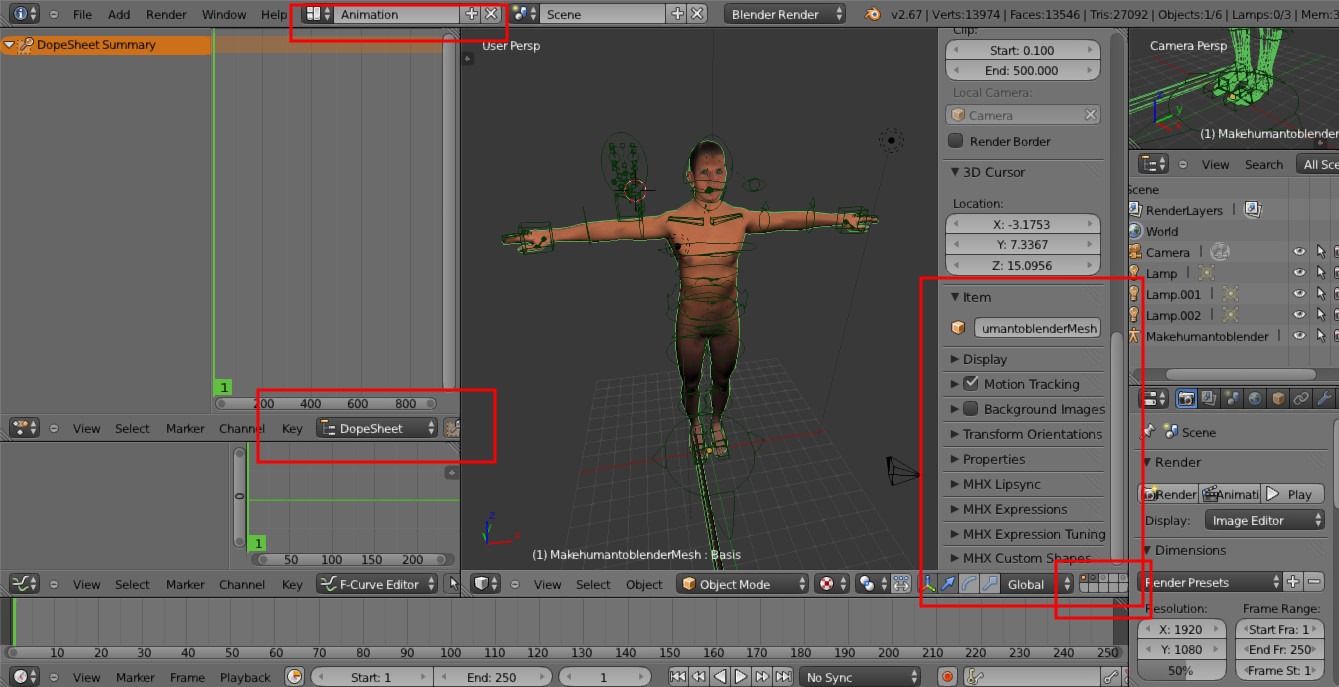Viewport: 1339px width, 687px height.
Task: Open World properties via globe icon
Action: pyautogui.click(x=1253, y=399)
